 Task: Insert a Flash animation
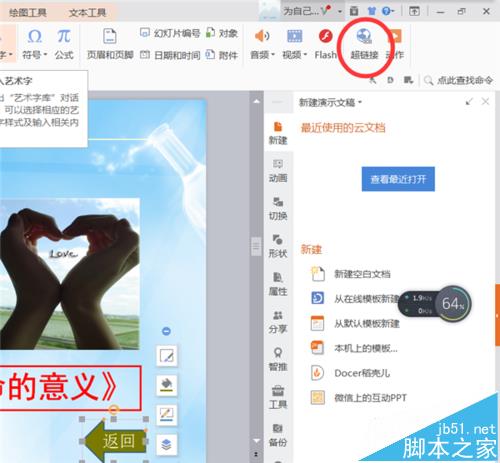(325, 44)
